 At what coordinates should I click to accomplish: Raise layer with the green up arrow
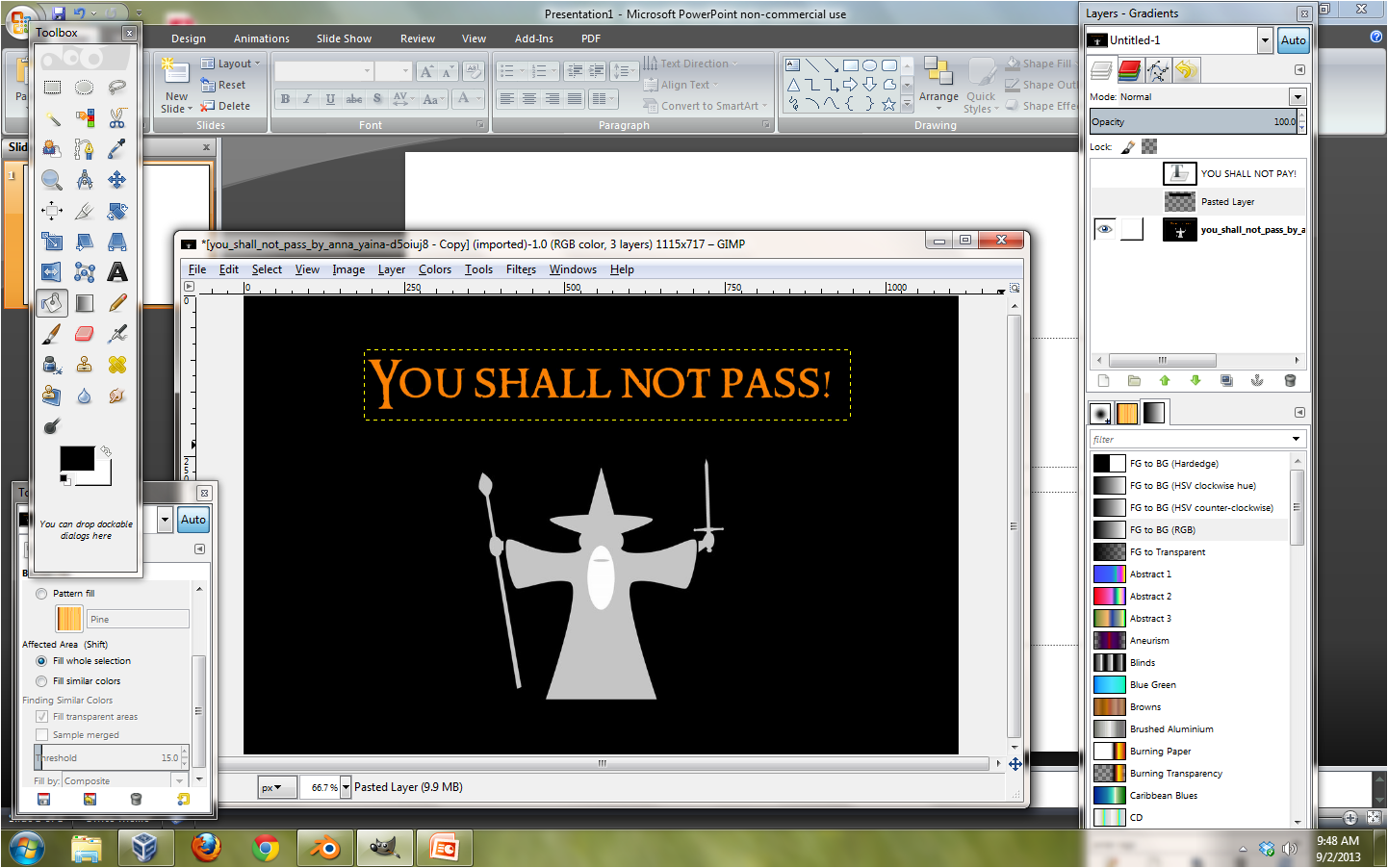coord(1165,380)
